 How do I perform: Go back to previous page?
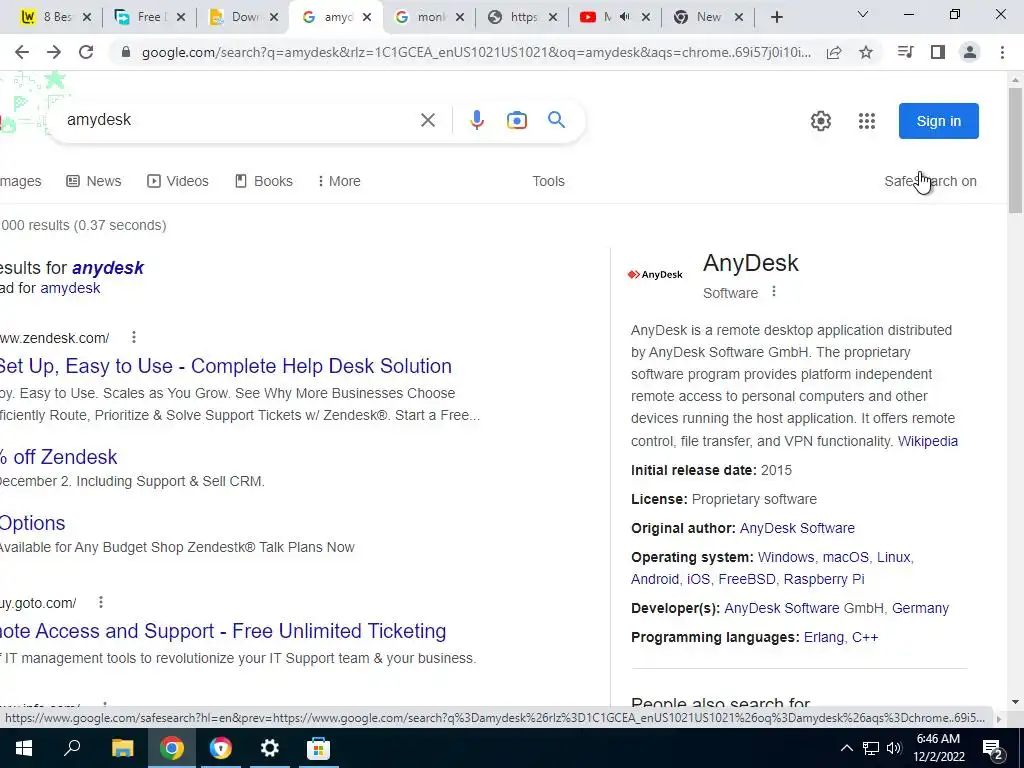[x=22, y=52]
